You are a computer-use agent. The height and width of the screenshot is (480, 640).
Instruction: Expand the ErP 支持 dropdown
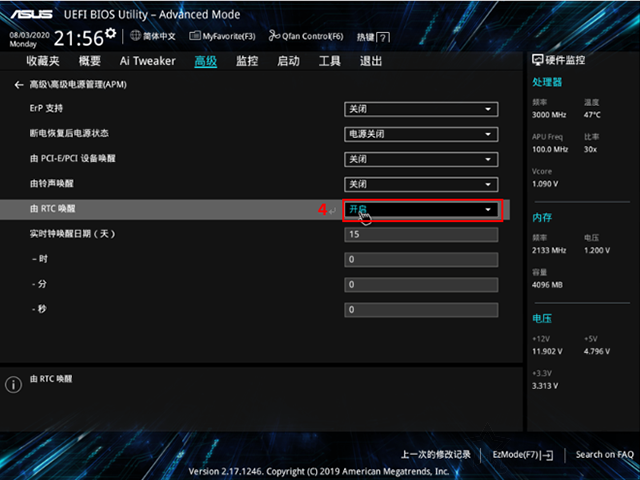click(421, 109)
